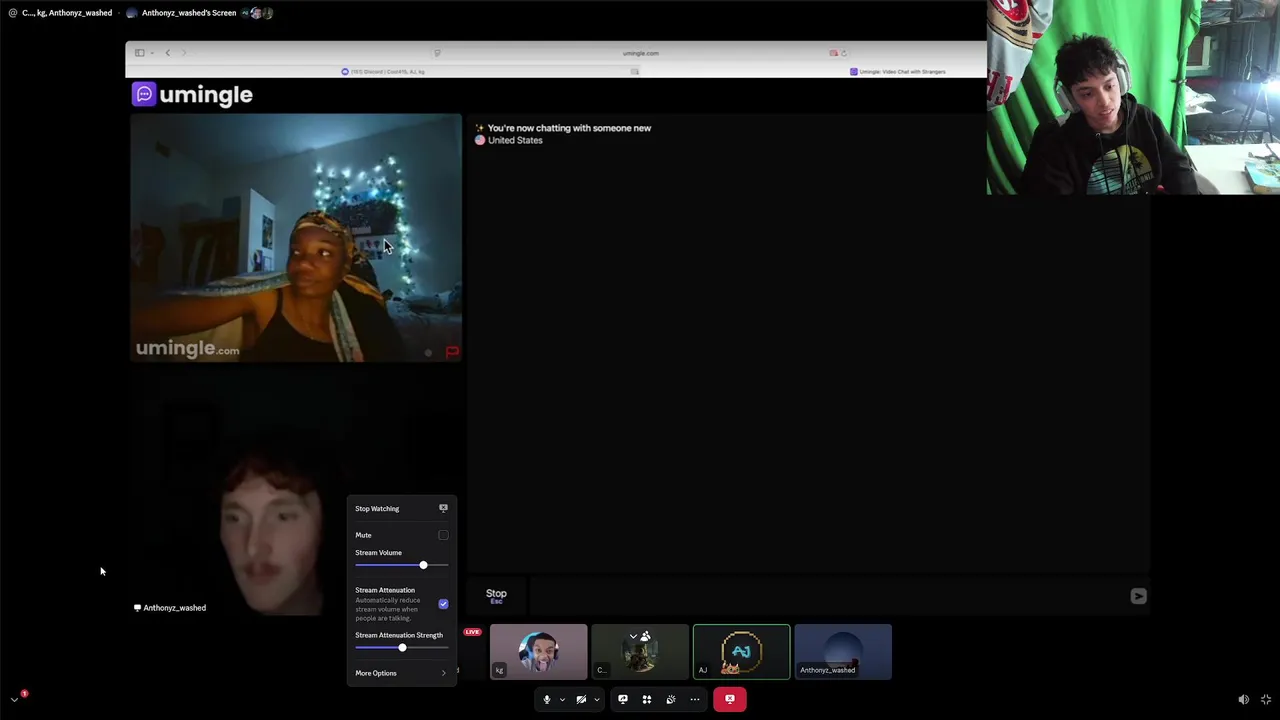Switch to the Discord browser tab
1280x720 pixels.
[383, 72]
